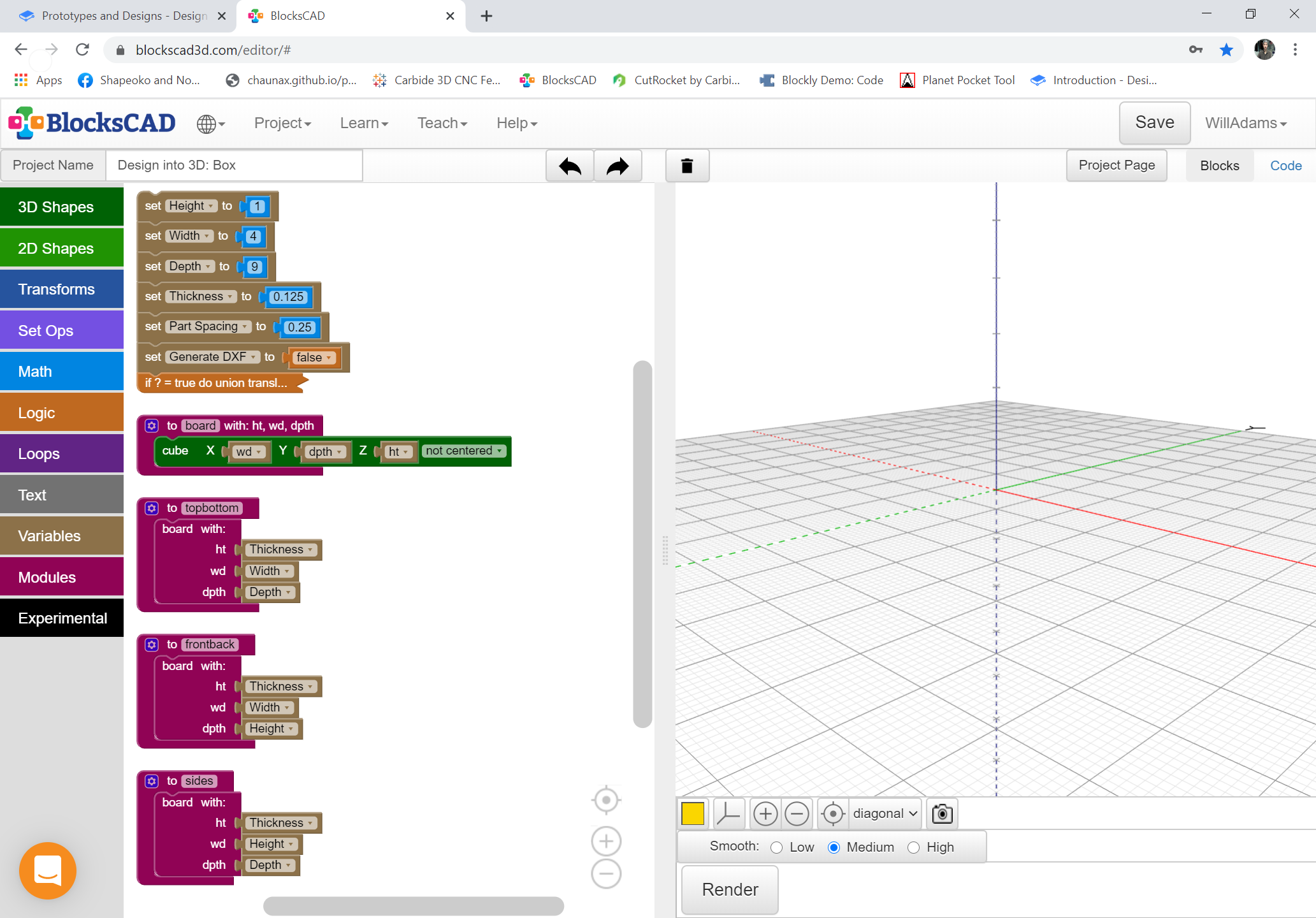This screenshot has width=1316, height=918.
Task: Click the workspace horizontal scrollbar
Action: pos(413,905)
